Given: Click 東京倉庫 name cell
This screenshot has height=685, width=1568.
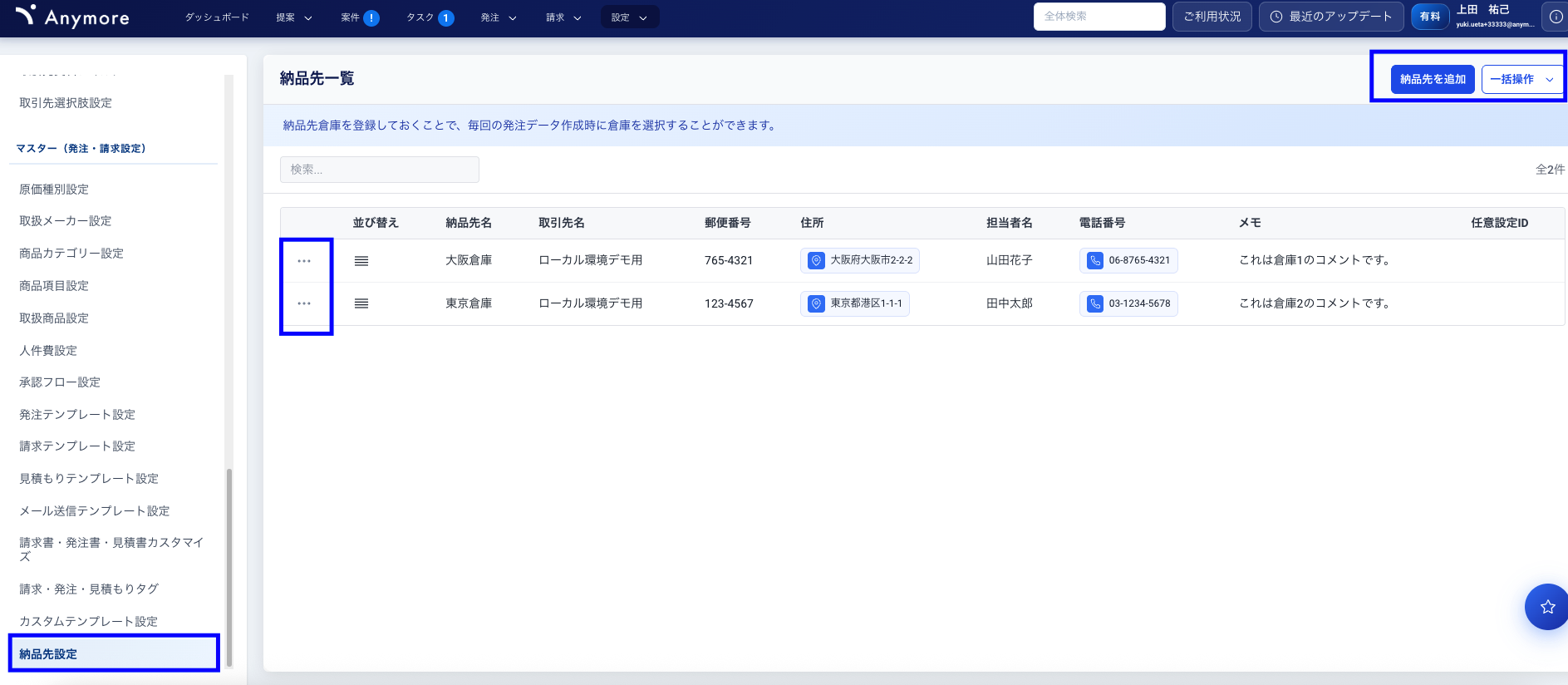Looking at the screenshot, I should (469, 303).
